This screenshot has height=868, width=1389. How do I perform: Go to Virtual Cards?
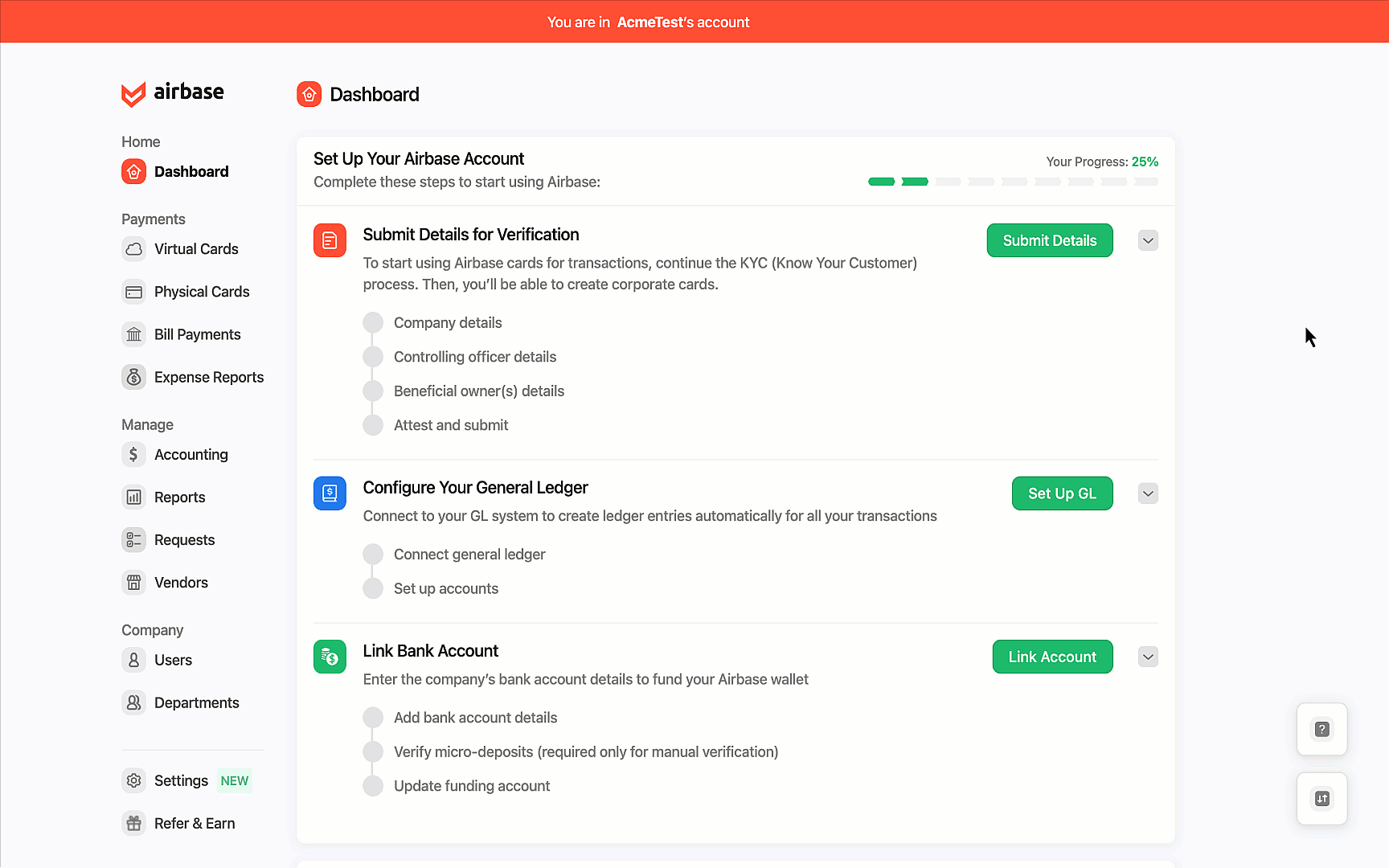point(180,249)
